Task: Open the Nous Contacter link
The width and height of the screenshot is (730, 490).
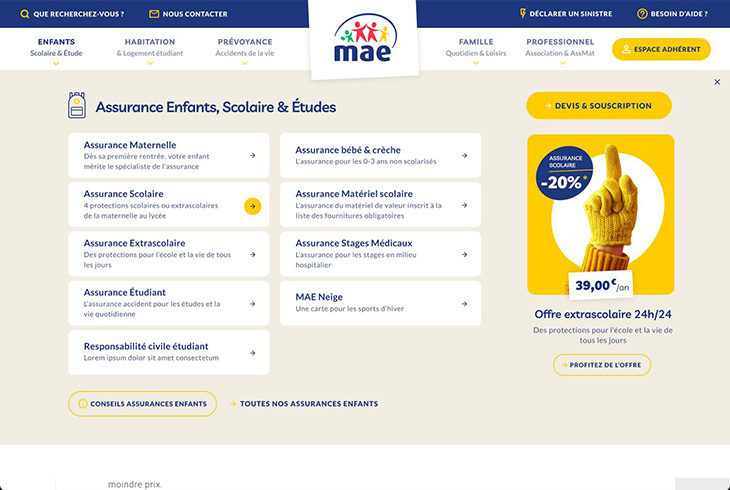Action: (189, 14)
